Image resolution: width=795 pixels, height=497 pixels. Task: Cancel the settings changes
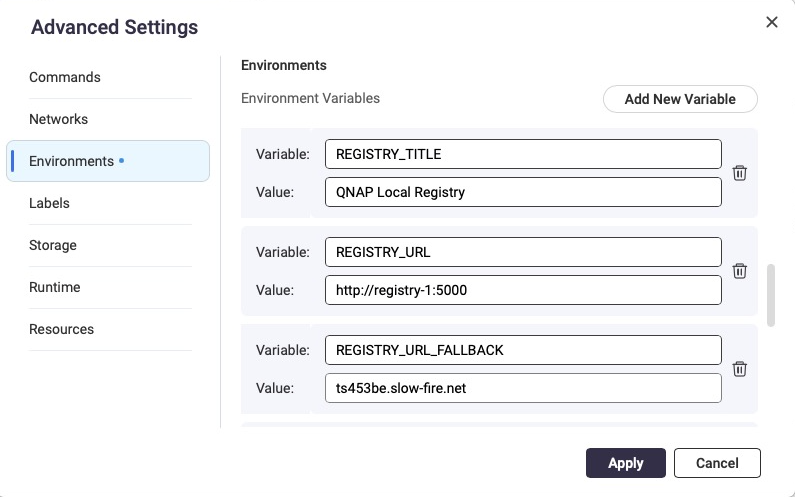pos(717,463)
